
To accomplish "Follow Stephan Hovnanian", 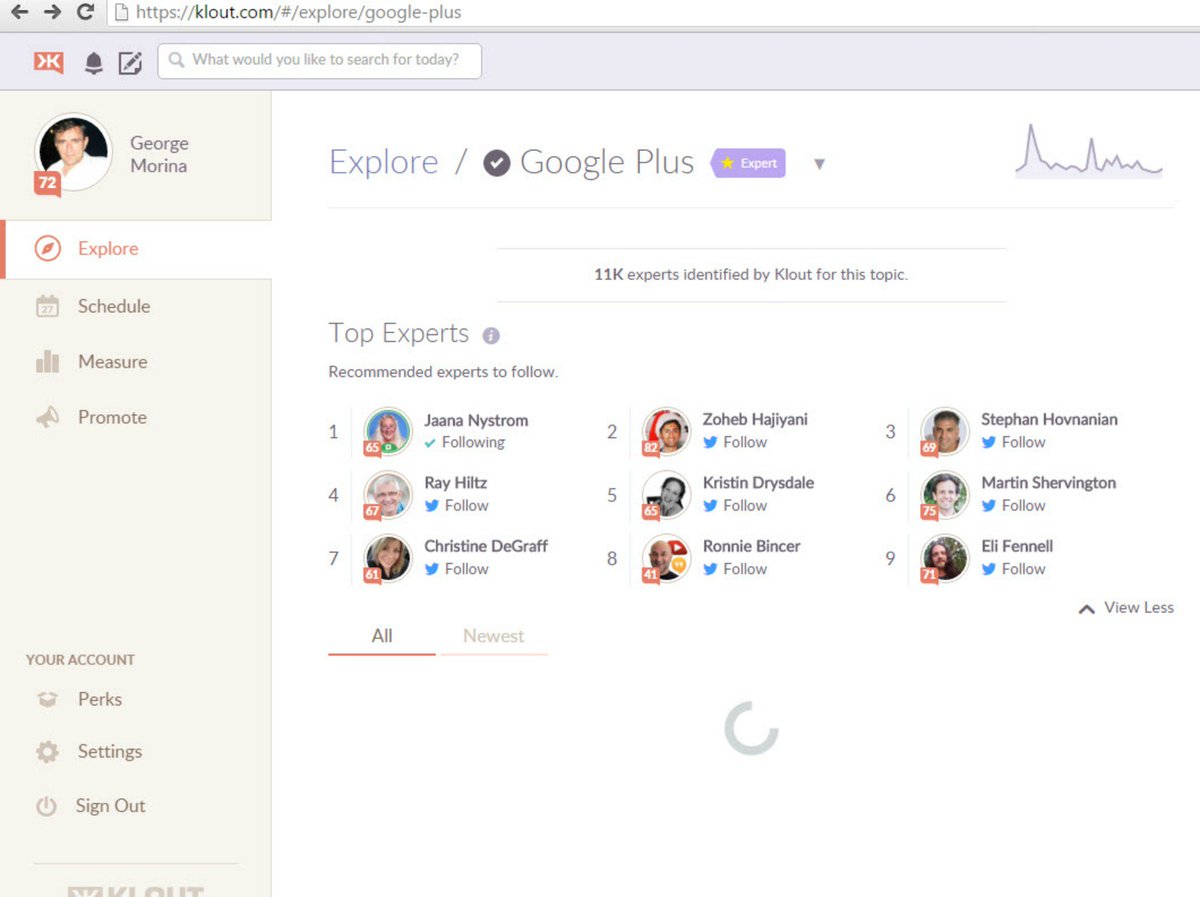I will pos(1013,442).
